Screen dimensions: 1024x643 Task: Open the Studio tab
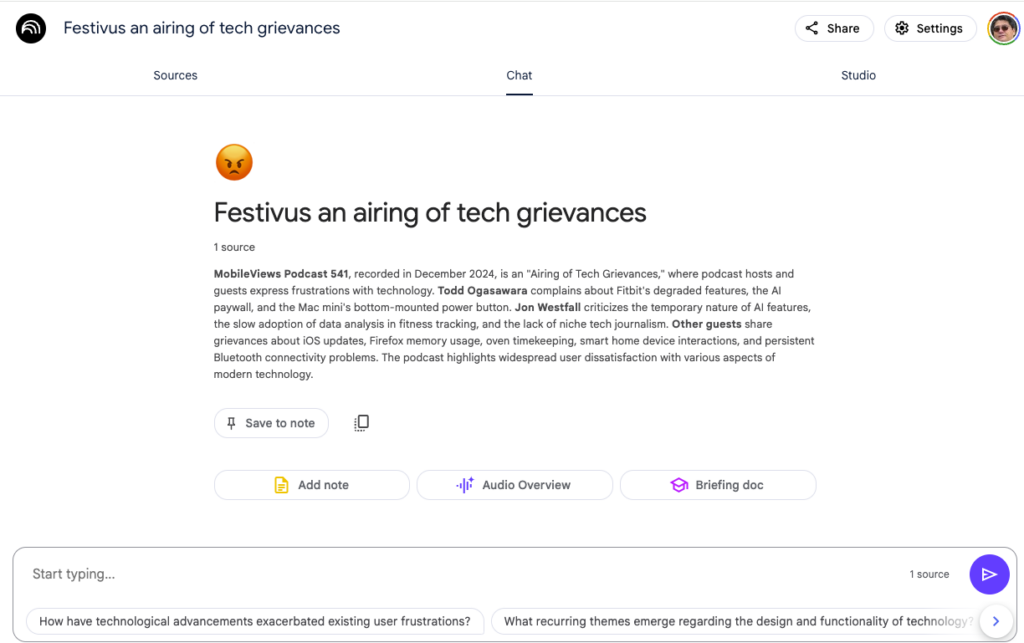click(x=858, y=75)
